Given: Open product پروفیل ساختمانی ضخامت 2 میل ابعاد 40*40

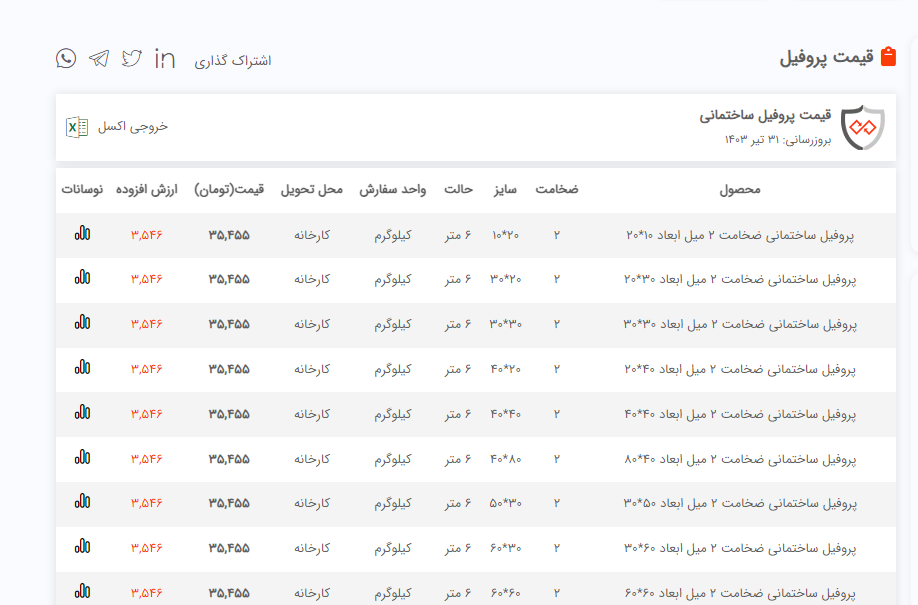Looking at the screenshot, I should [x=740, y=414].
